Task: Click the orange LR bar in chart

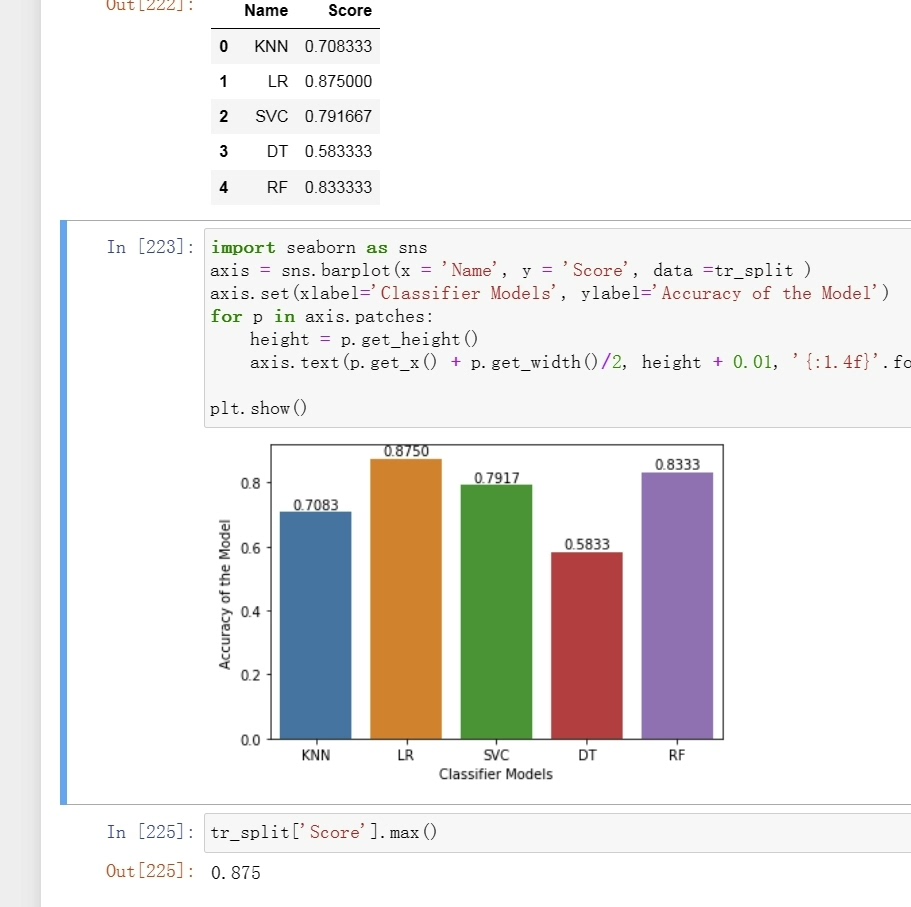Action: (406, 598)
